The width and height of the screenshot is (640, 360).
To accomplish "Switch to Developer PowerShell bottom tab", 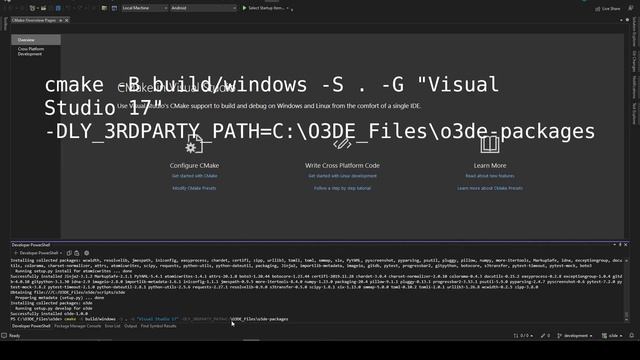I will (x=31, y=326).
